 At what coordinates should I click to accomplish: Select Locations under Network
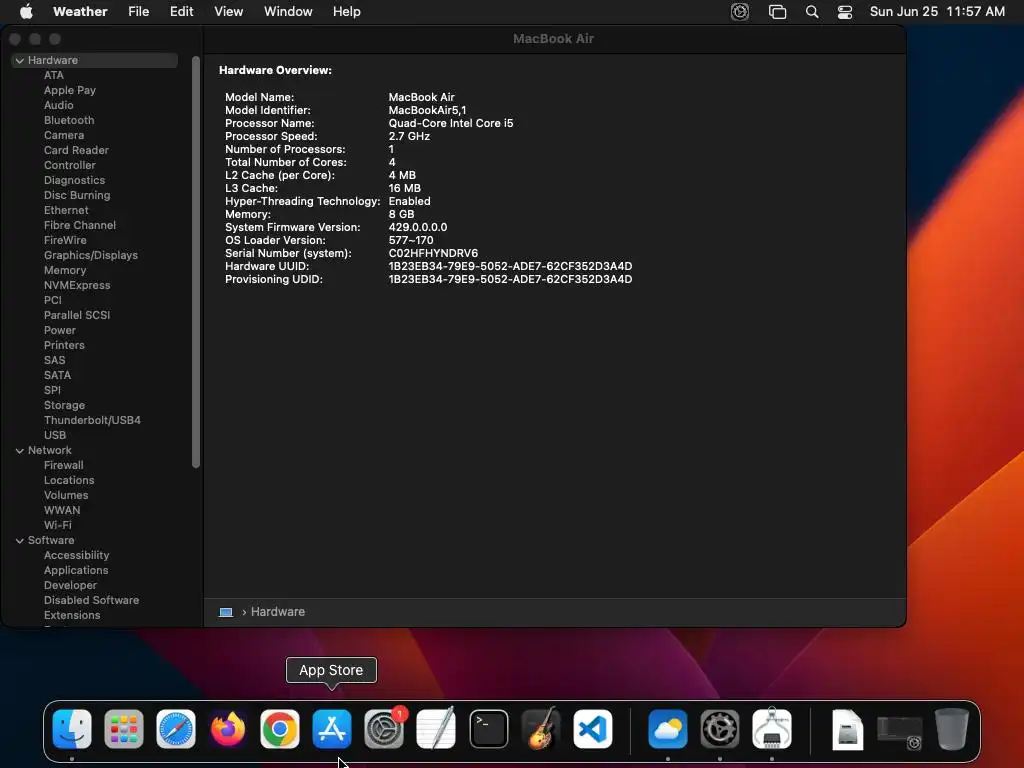pos(69,481)
